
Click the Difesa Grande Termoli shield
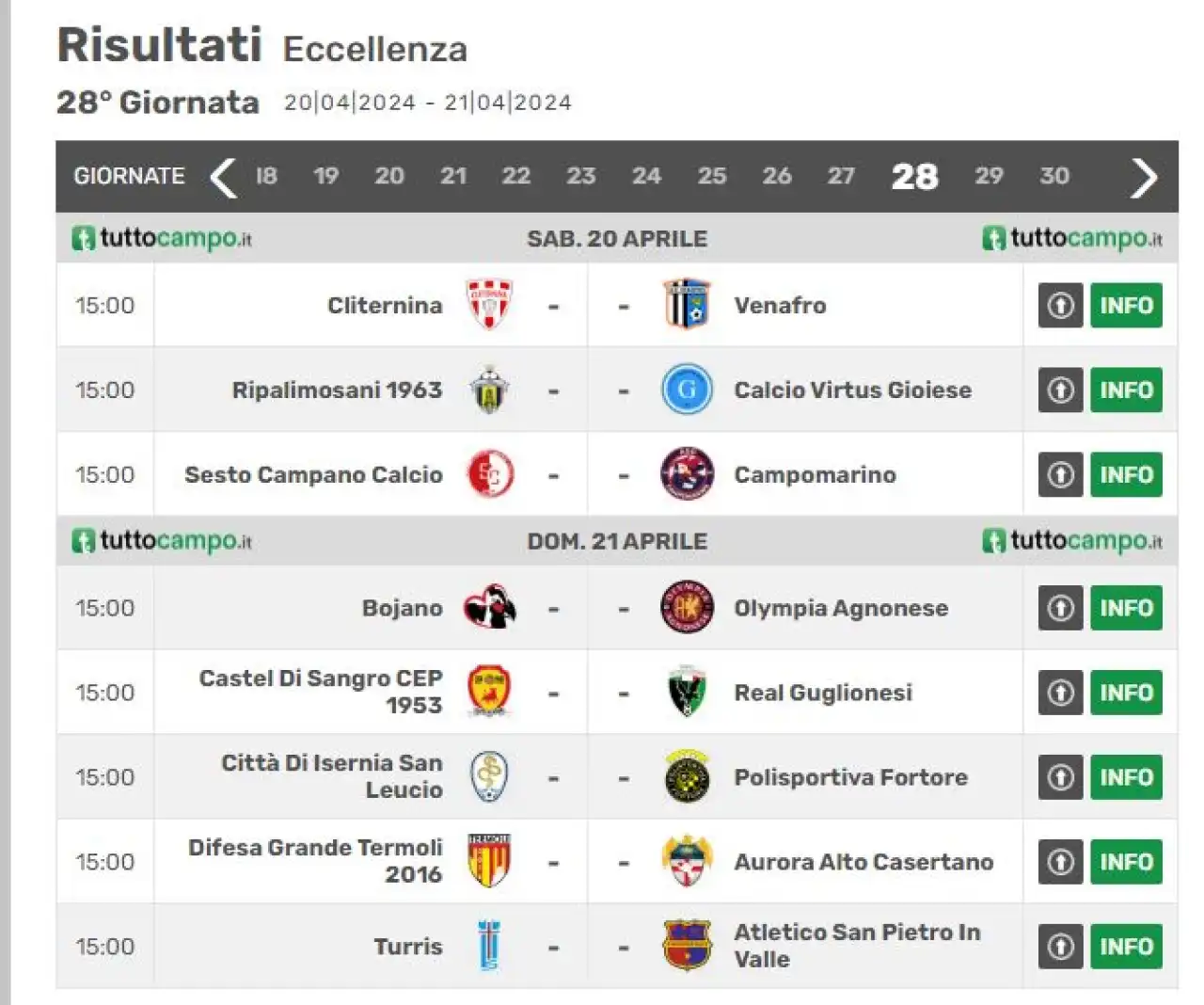(x=489, y=861)
